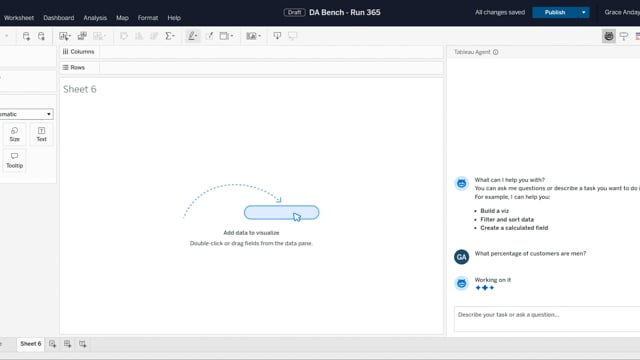This screenshot has height=360, width=640.
Task: Click the Draft badge next to title
Action: 294,13
